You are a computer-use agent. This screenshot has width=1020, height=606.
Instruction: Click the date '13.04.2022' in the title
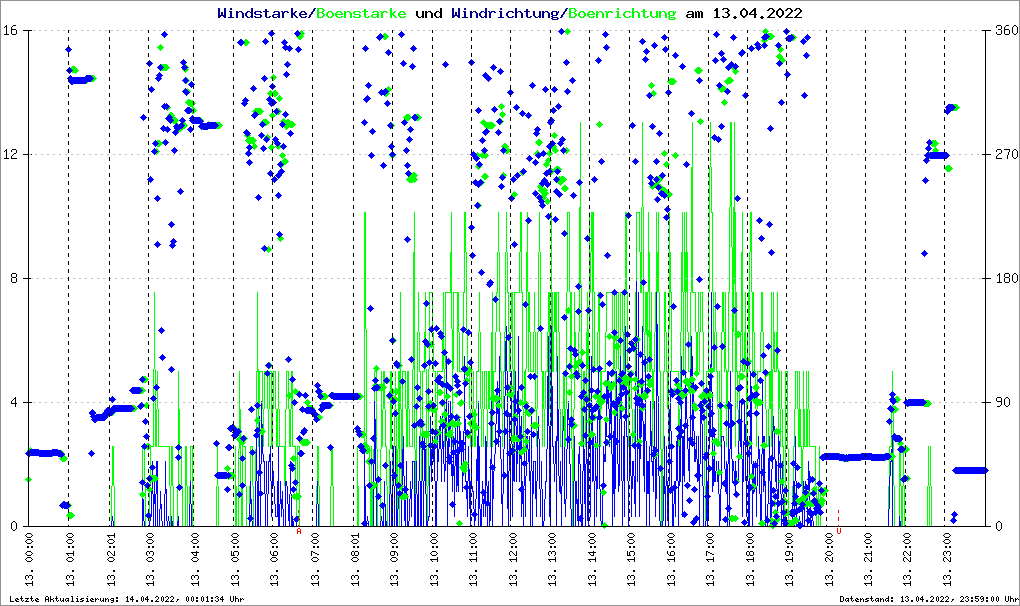point(757,13)
